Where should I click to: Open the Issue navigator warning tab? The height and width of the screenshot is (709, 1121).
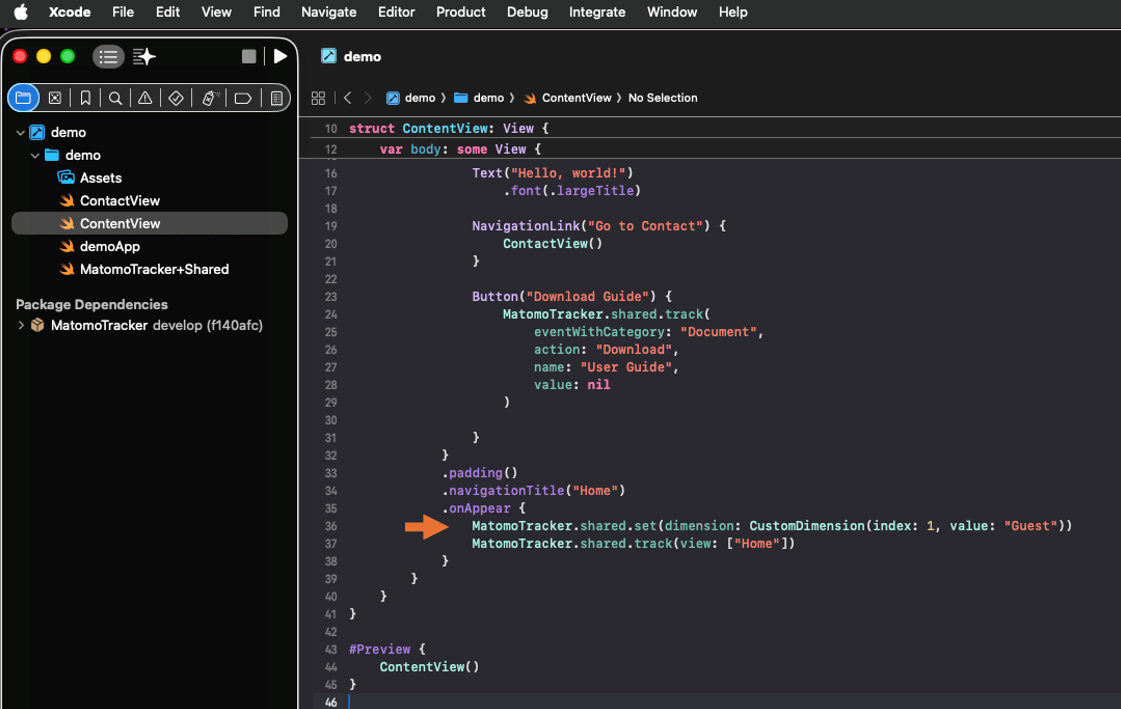[145, 98]
